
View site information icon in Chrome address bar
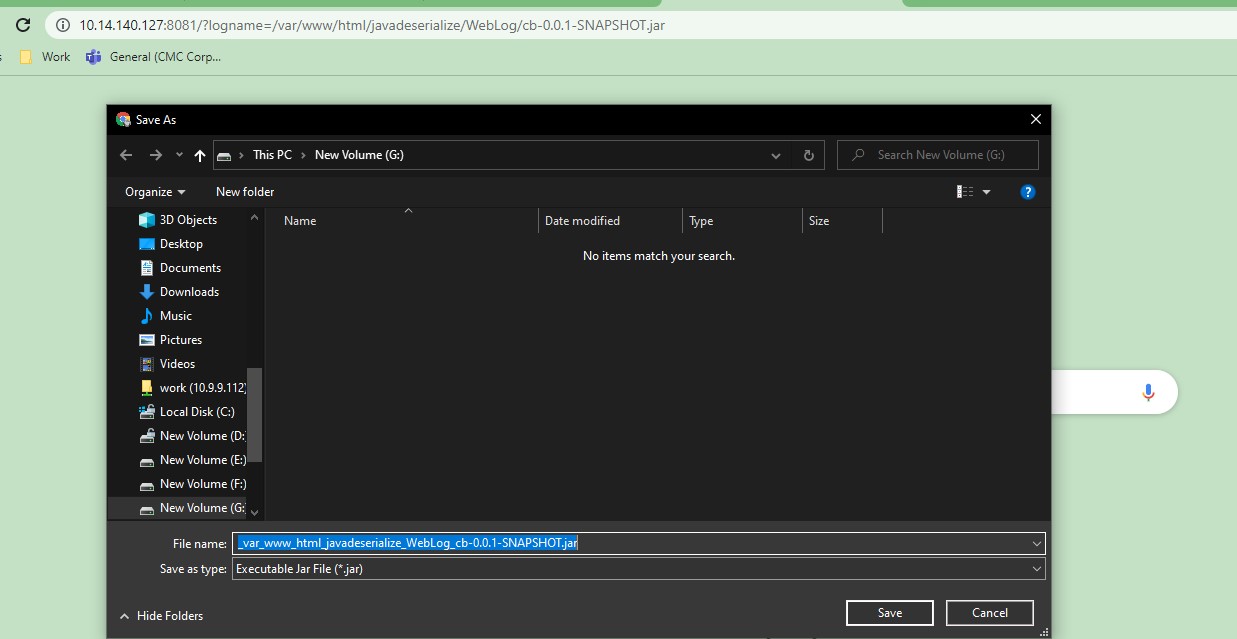click(62, 25)
